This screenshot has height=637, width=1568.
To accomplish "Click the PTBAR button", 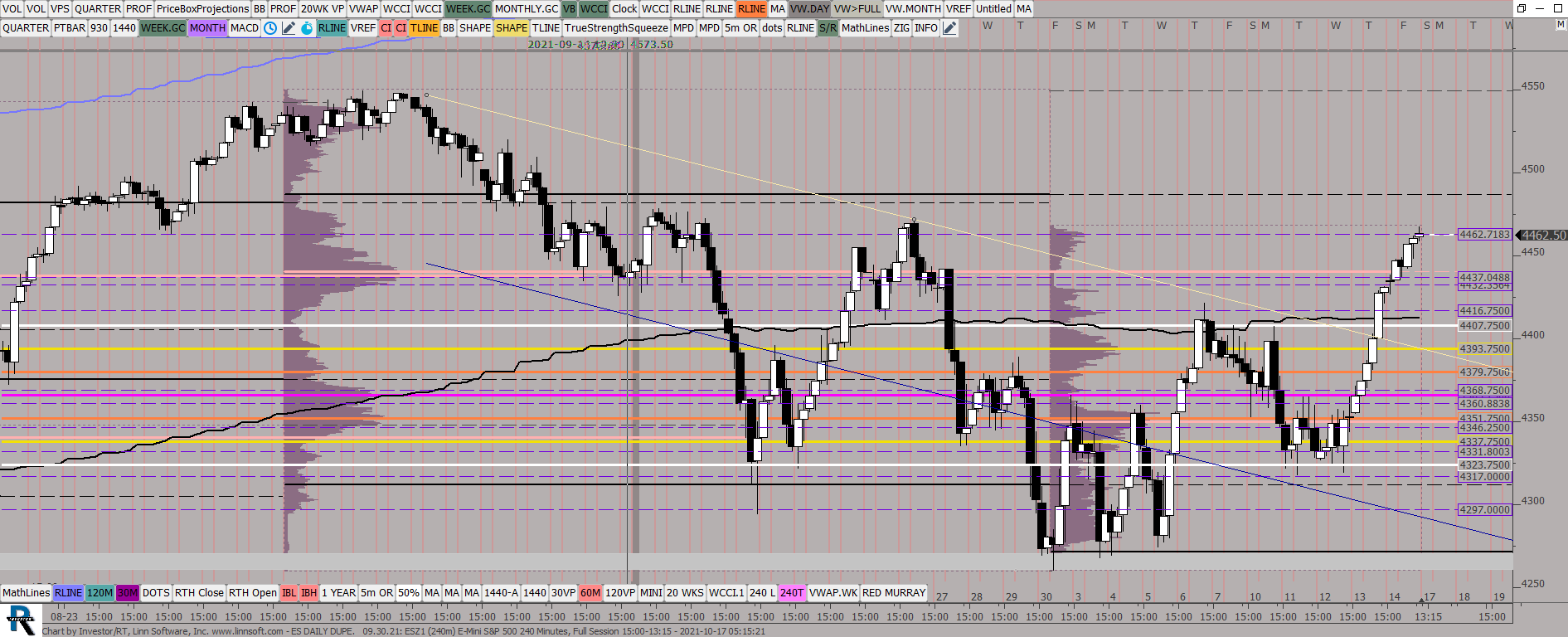I will [x=70, y=28].
